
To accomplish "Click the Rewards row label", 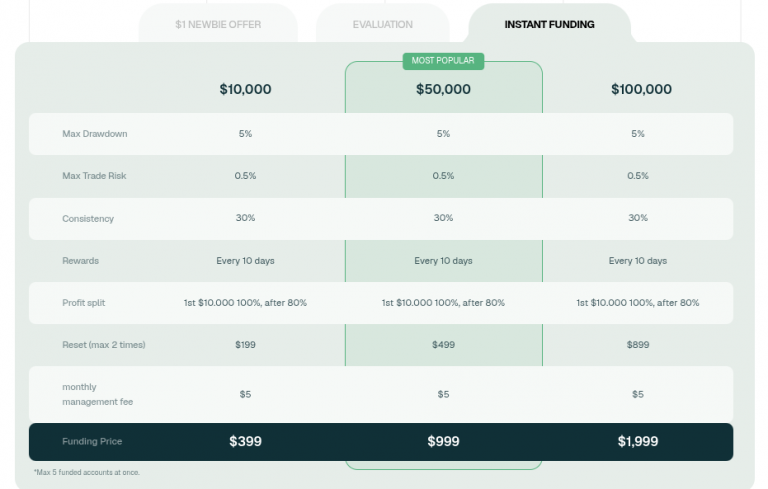I will pyautogui.click(x=80, y=261).
